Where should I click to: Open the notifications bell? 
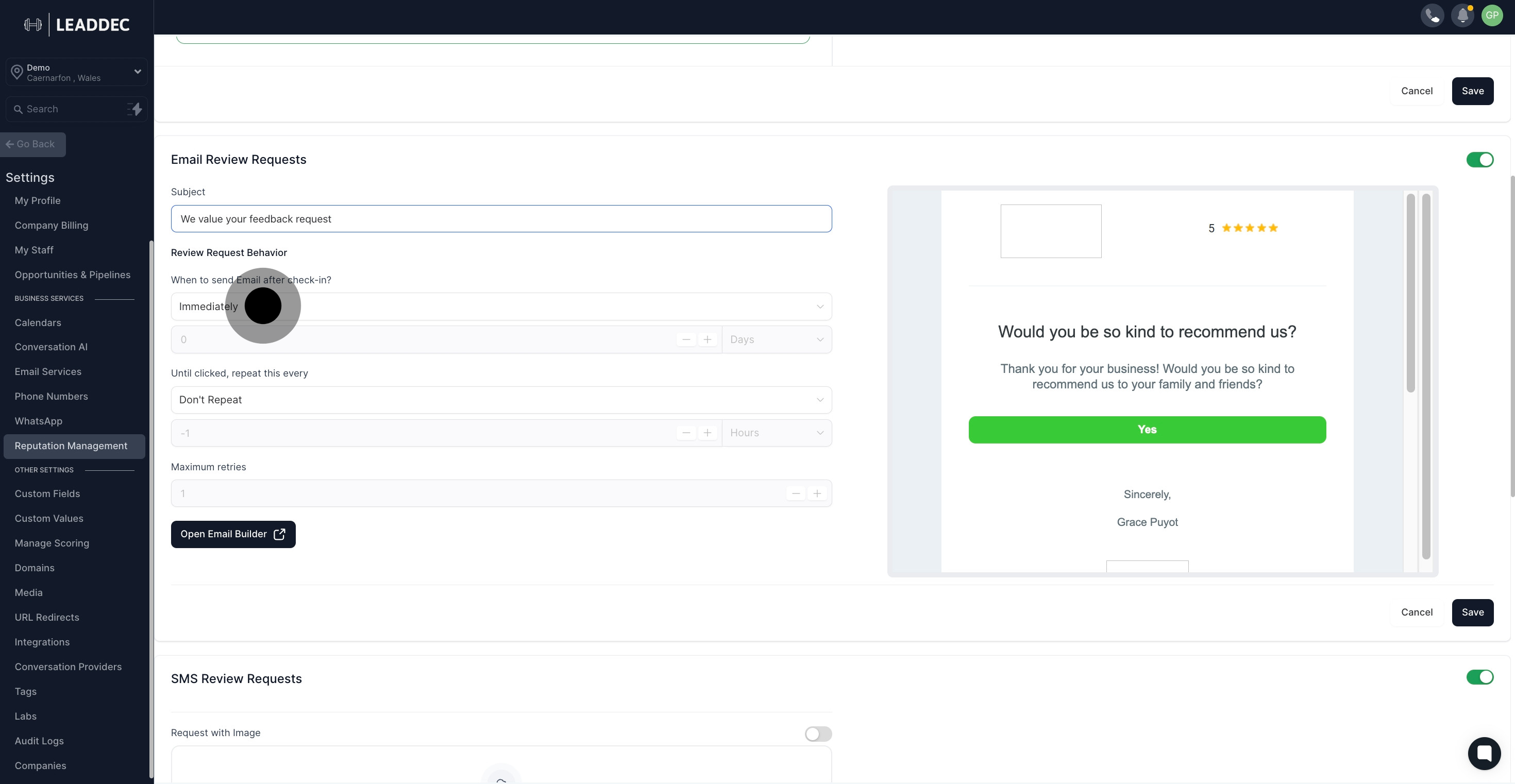click(x=1462, y=15)
